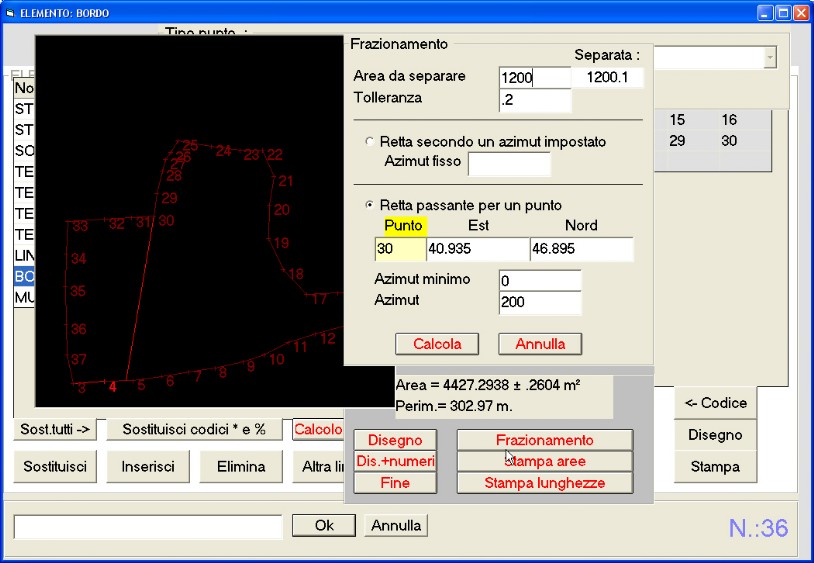This screenshot has height=563, width=814.
Task: Click point label 4 in drawing
Action: click(x=113, y=387)
